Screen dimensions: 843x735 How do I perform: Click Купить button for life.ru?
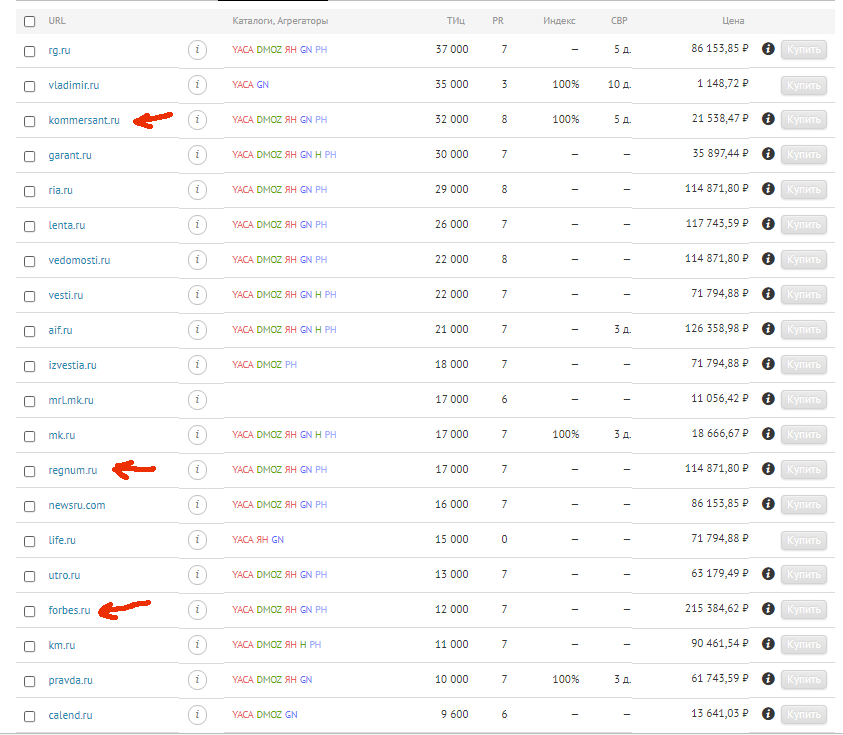[x=804, y=540]
